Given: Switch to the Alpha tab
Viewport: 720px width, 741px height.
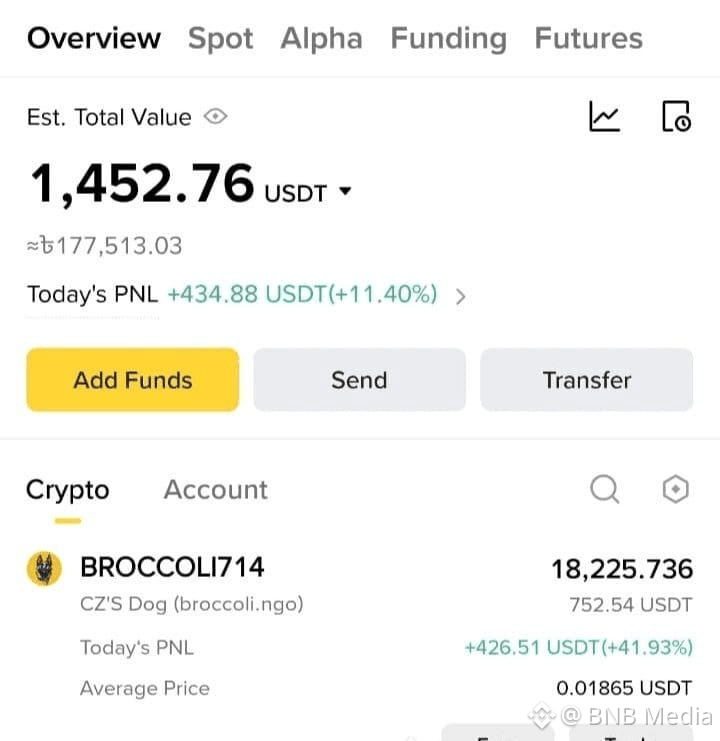Looking at the screenshot, I should point(322,38).
